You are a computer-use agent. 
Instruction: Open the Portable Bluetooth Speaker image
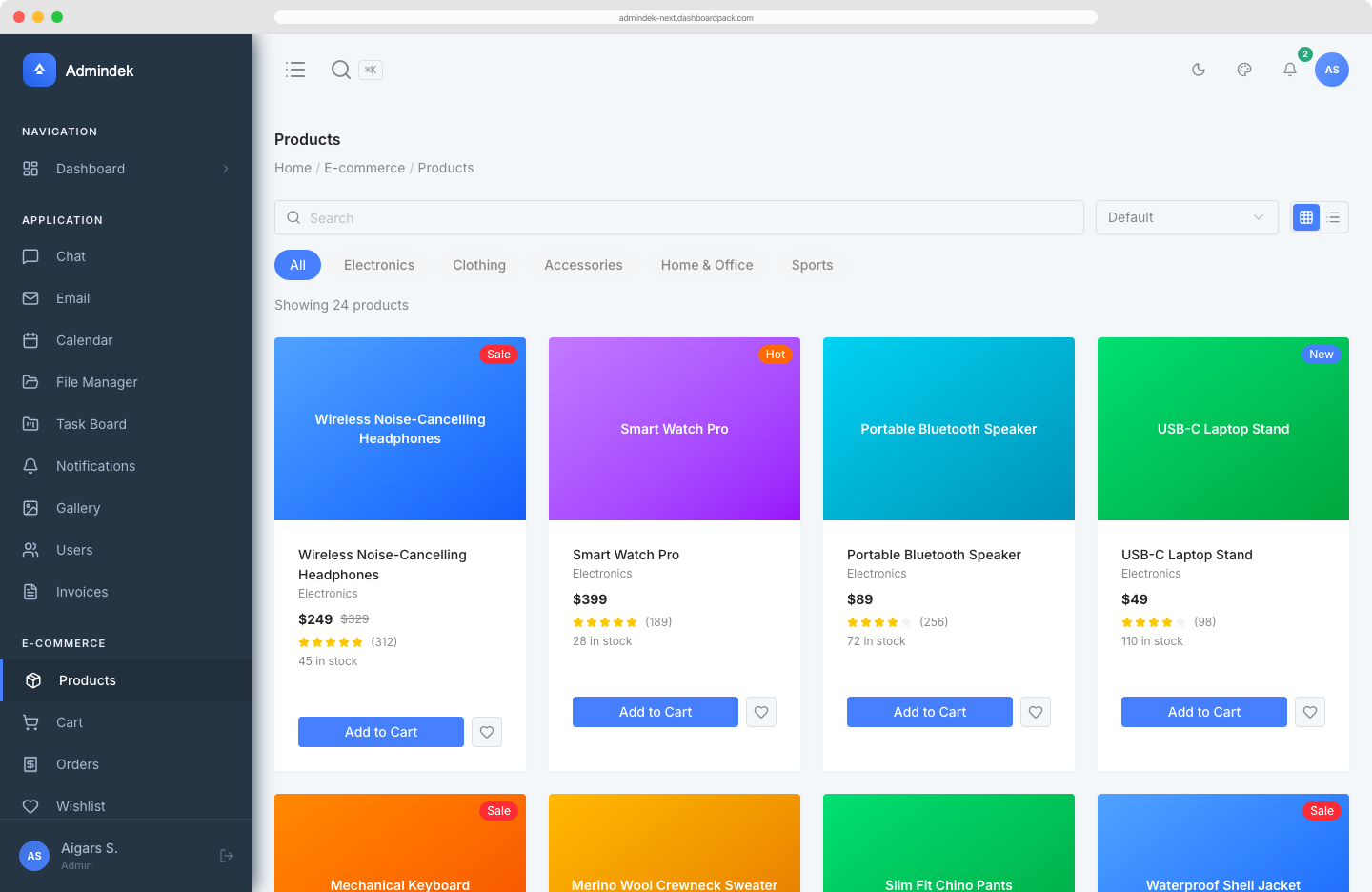[x=949, y=429]
